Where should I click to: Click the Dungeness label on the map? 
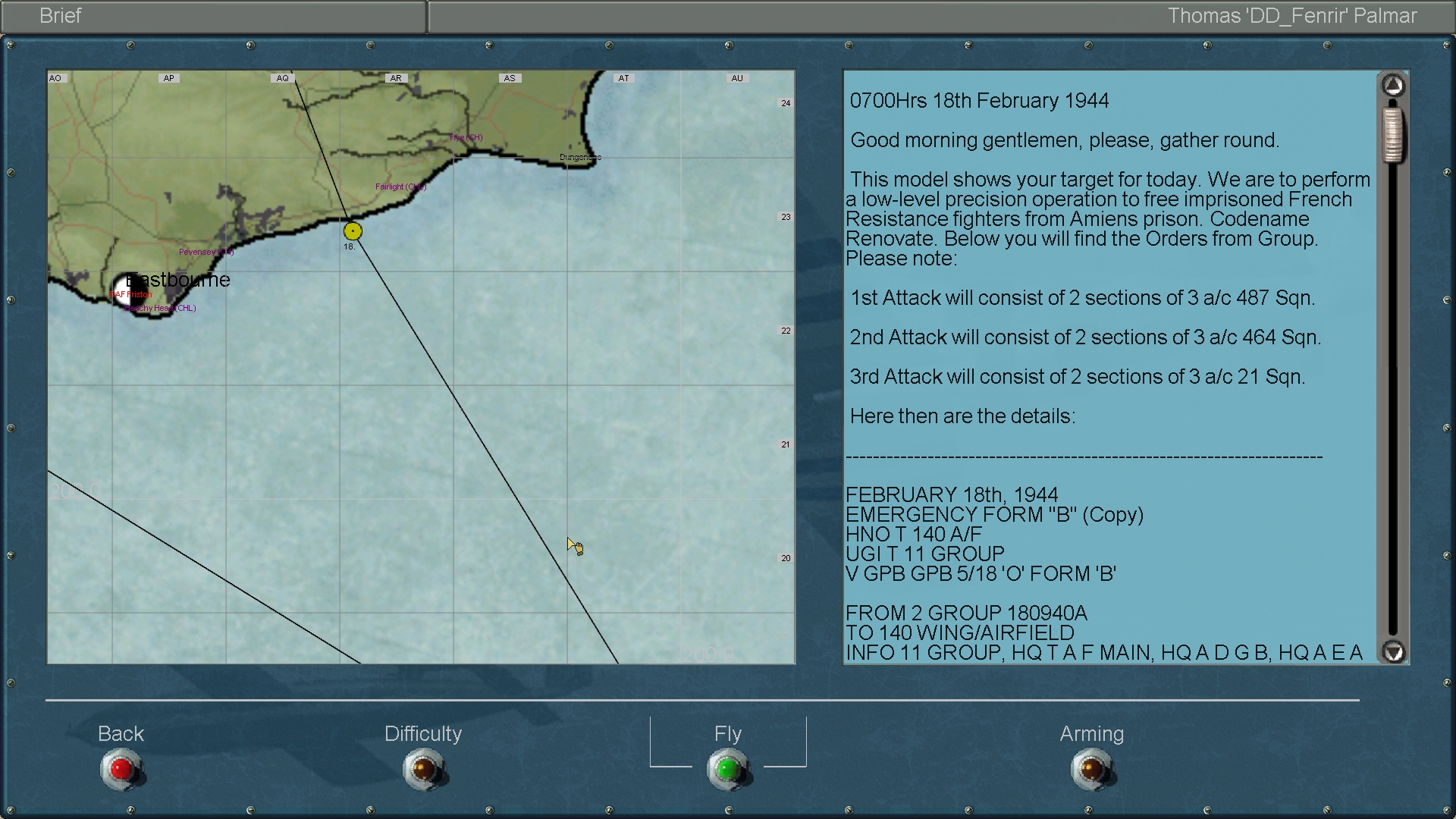(580, 157)
